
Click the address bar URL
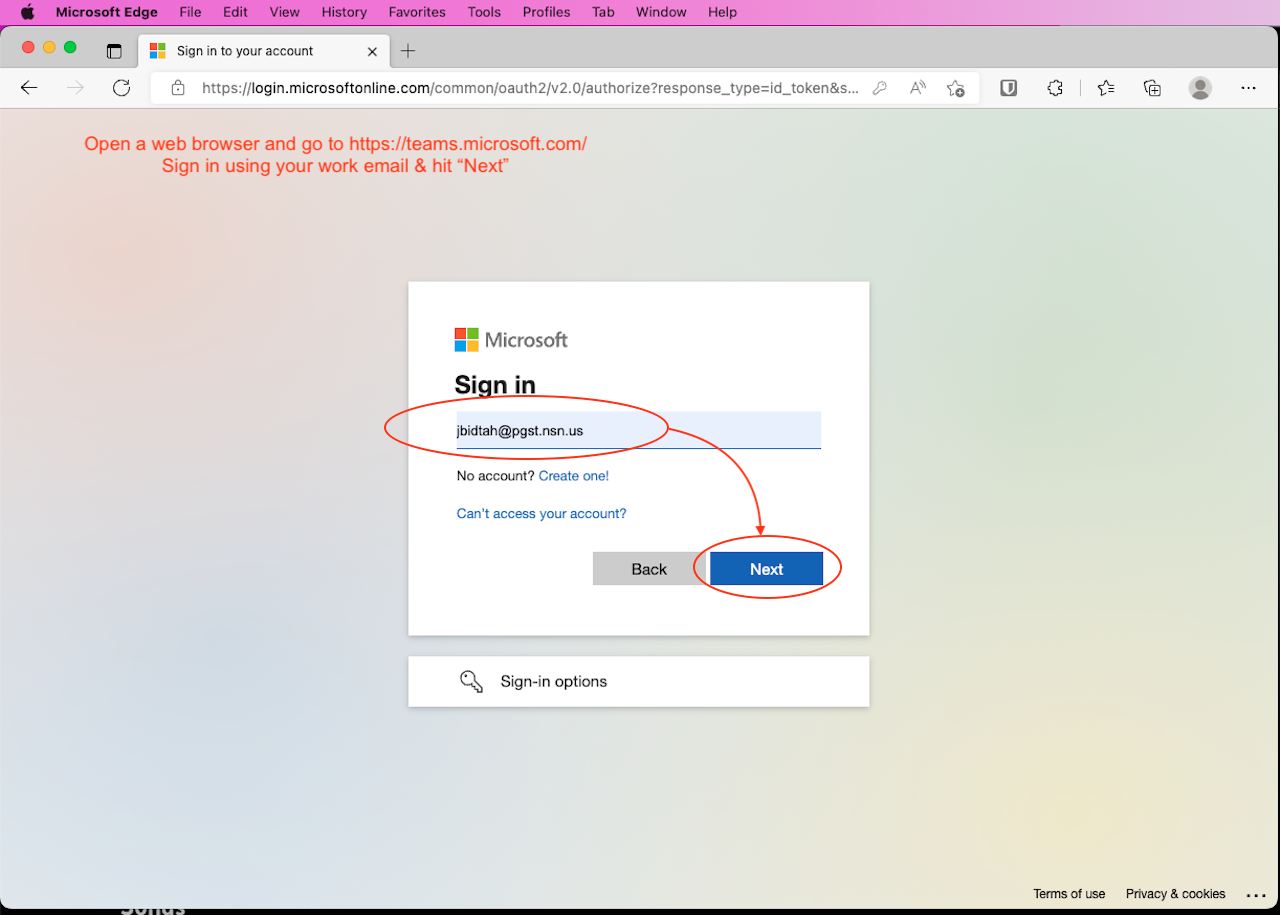(530, 88)
